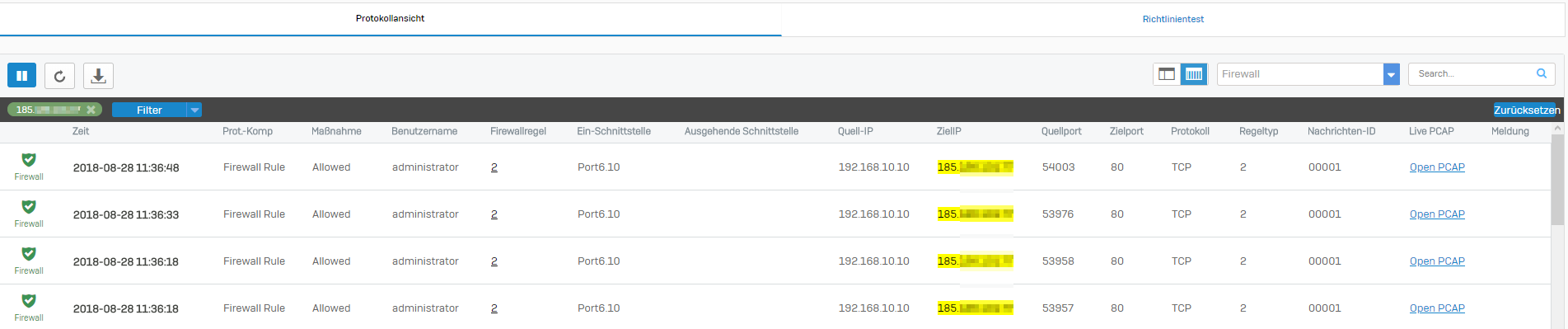The width and height of the screenshot is (1568, 329).
Task: Click the Ein-Schnittstelle column header
Action: coord(614,131)
